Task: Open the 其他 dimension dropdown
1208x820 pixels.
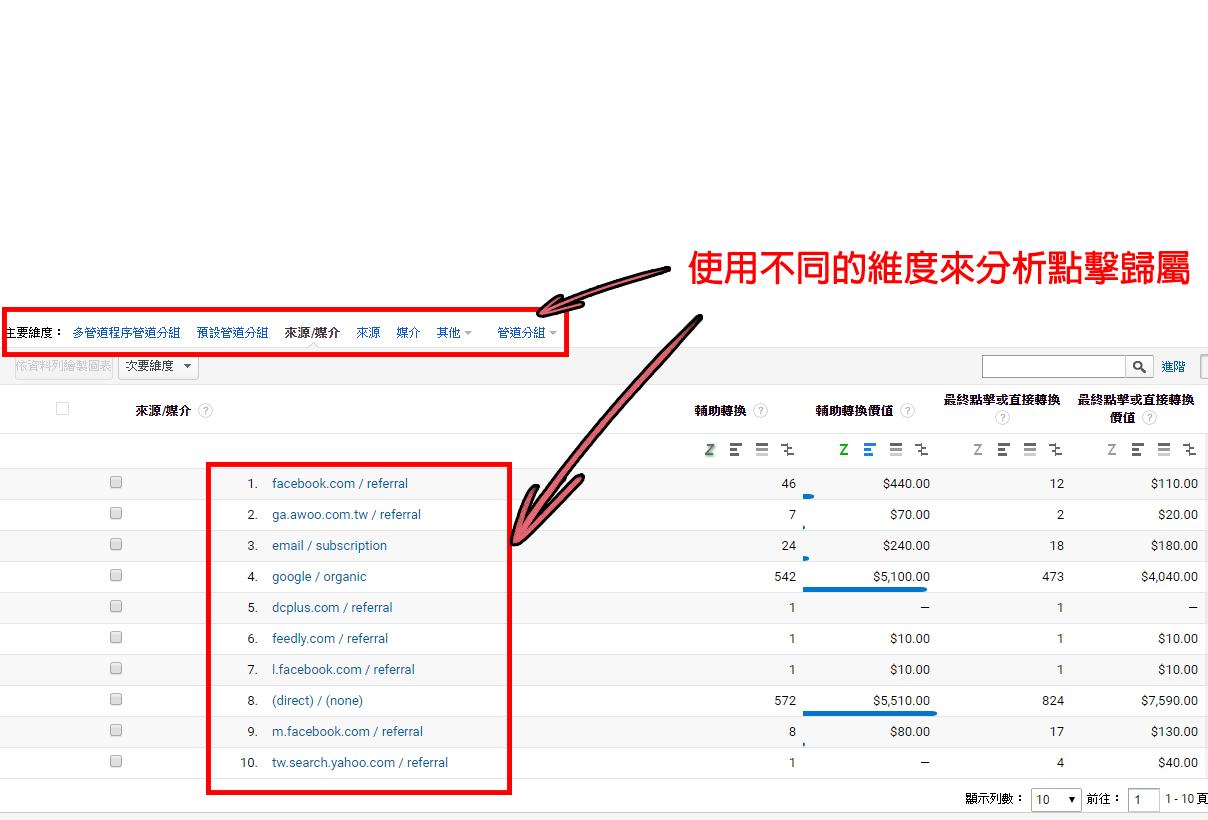Action: pyautogui.click(x=454, y=333)
